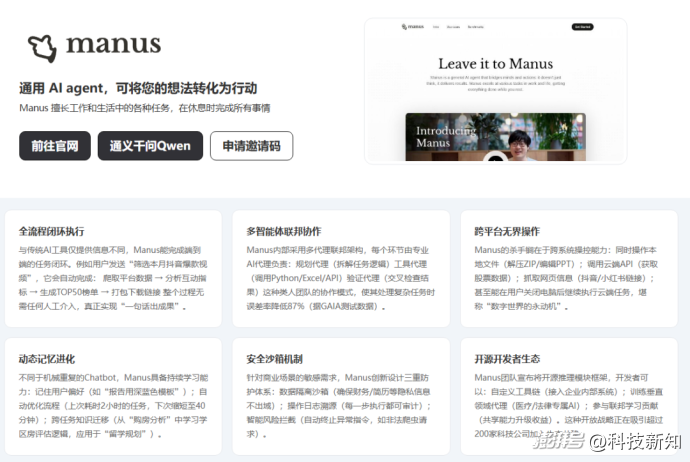Viewport: 690px width, 462px height.
Task: Select the 动态记忆进化 card title
Action: (47, 359)
